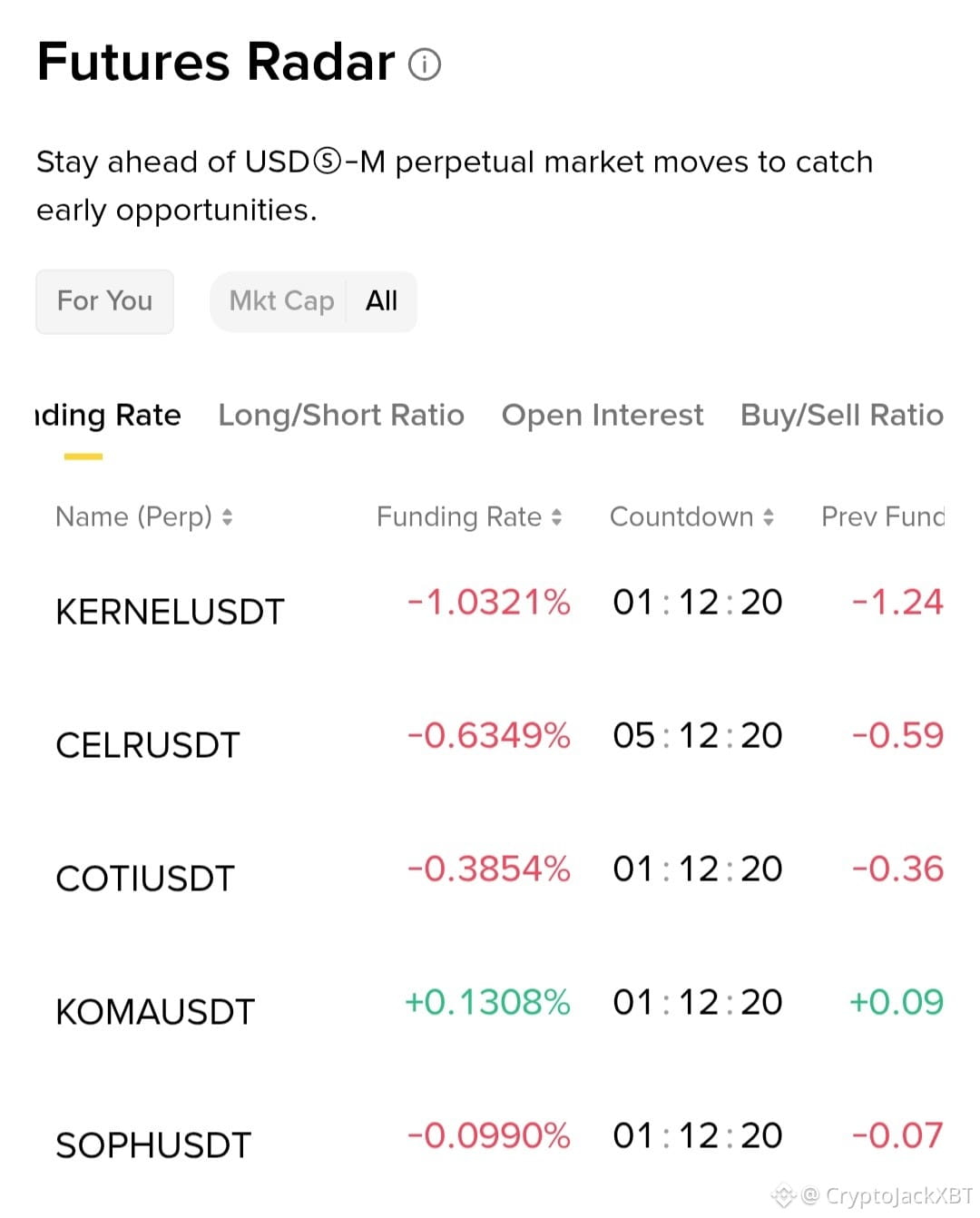Open SOPHUSDT perpetual row
The width and height of the screenshot is (980, 1218).
pyautogui.click(x=490, y=1140)
